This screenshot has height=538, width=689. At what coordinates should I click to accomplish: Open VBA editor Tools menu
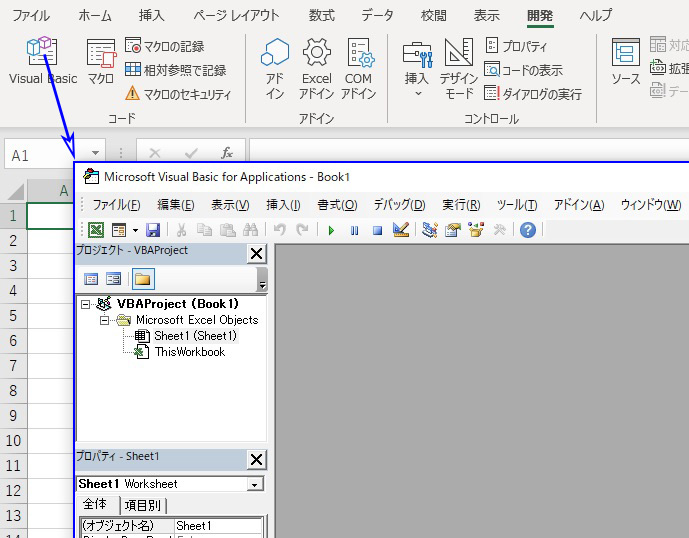517,205
